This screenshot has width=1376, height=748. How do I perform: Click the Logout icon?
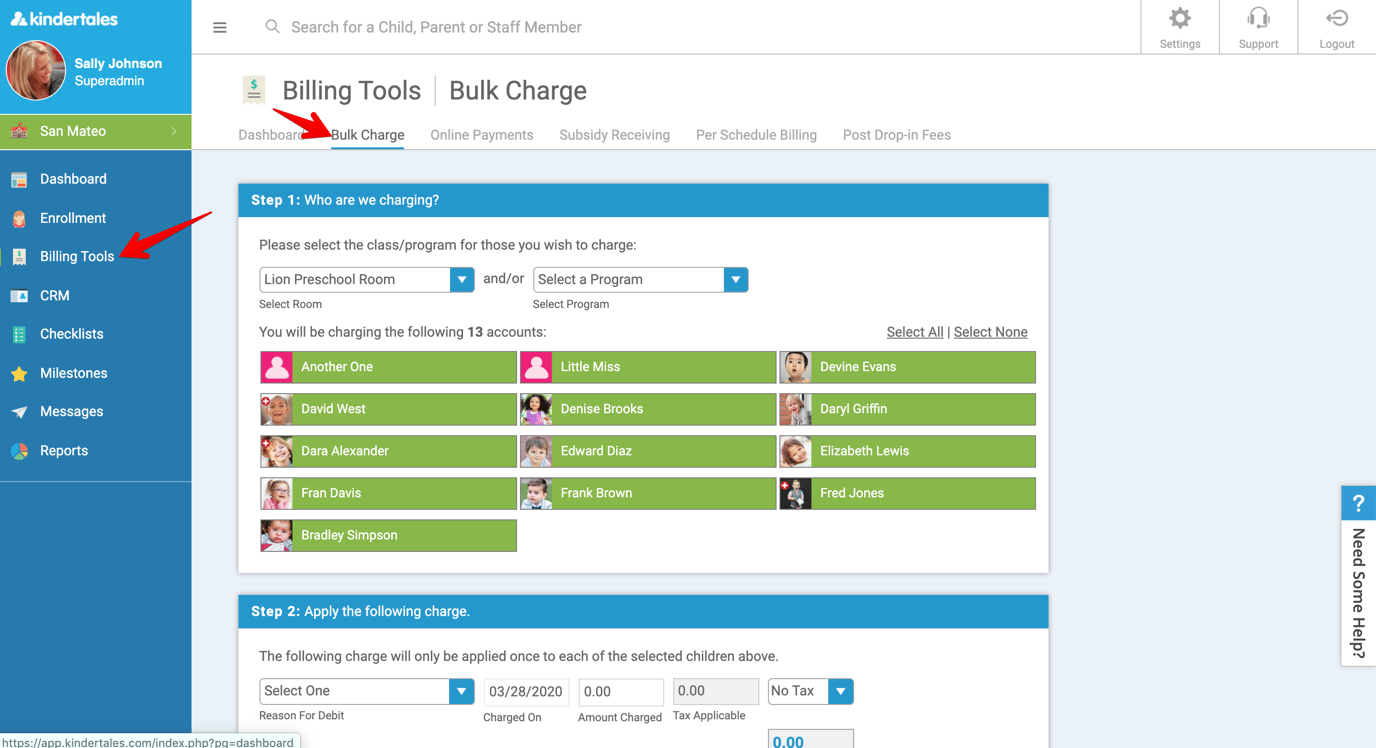point(1336,19)
